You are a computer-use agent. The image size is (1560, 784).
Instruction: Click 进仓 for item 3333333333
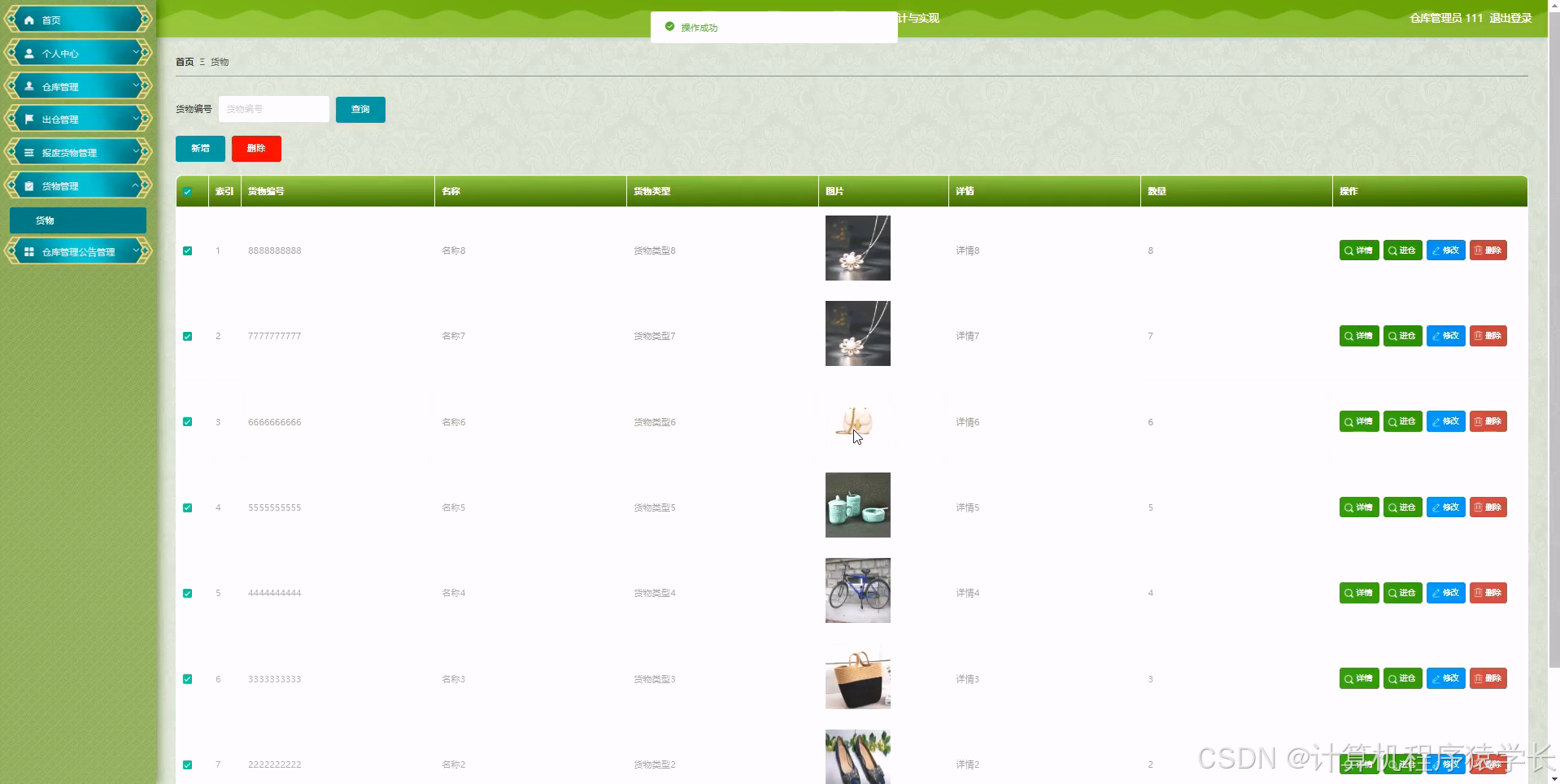coord(1402,678)
